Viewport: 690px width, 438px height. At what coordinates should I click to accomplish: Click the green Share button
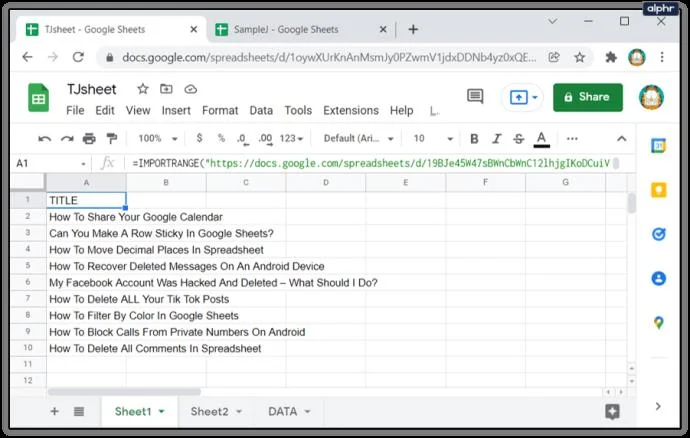[x=588, y=97]
